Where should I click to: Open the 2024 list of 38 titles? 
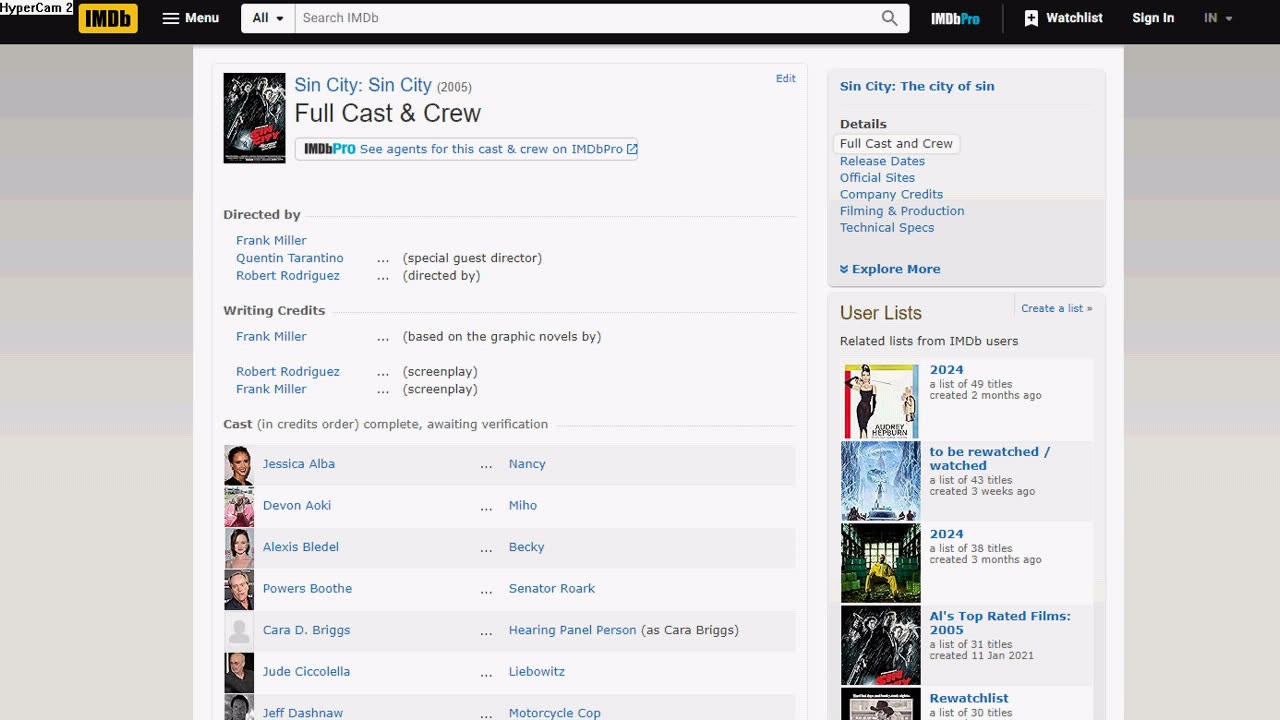(946, 534)
